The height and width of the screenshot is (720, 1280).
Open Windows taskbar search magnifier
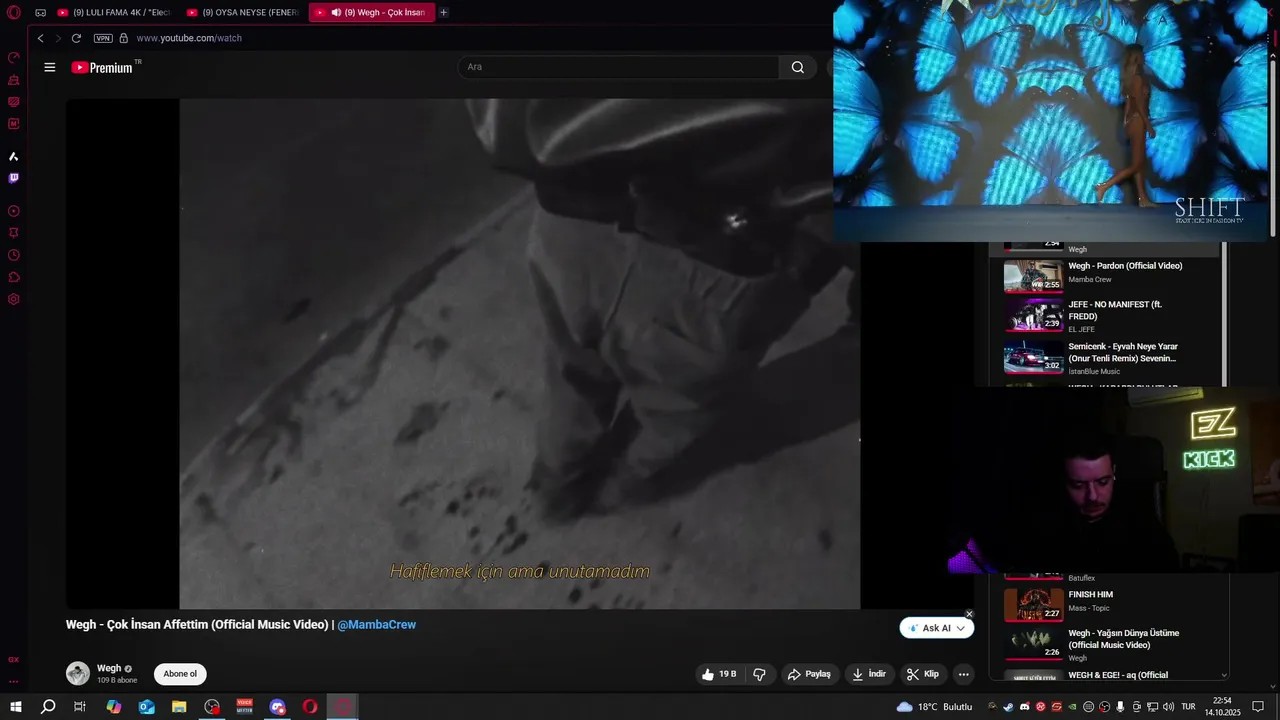48,707
